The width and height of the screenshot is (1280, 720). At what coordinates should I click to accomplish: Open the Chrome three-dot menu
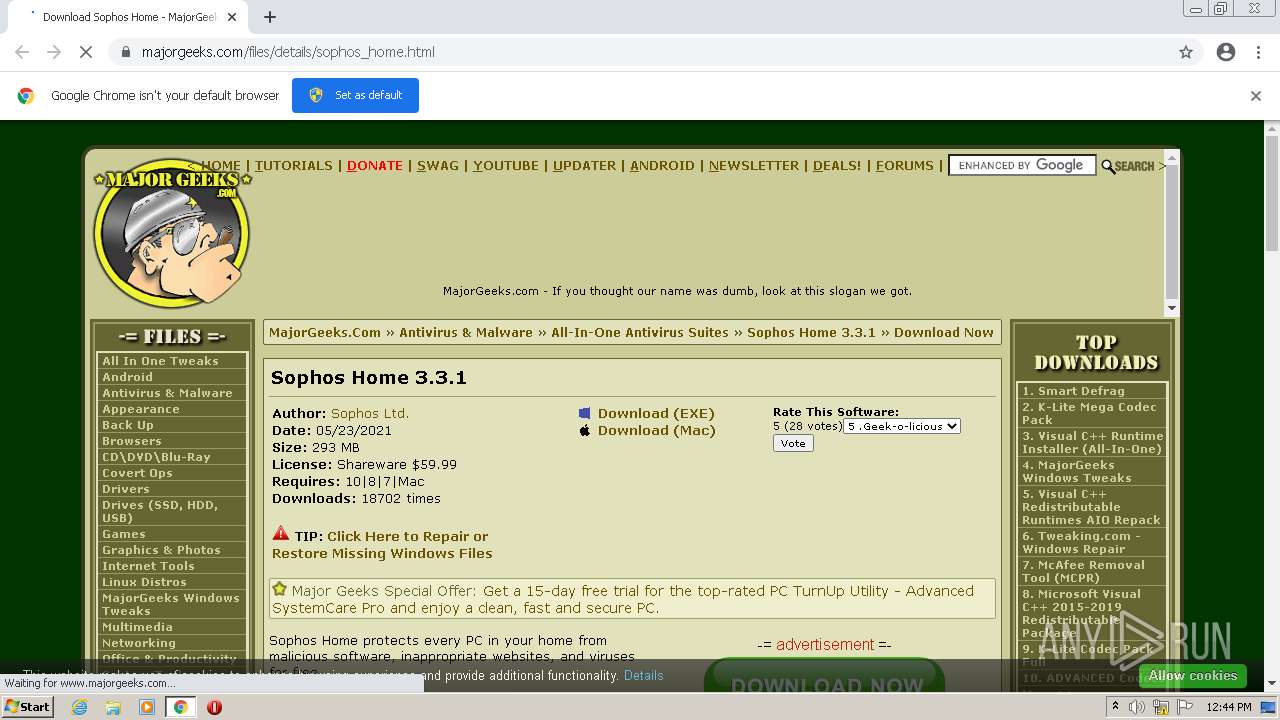(1258, 52)
